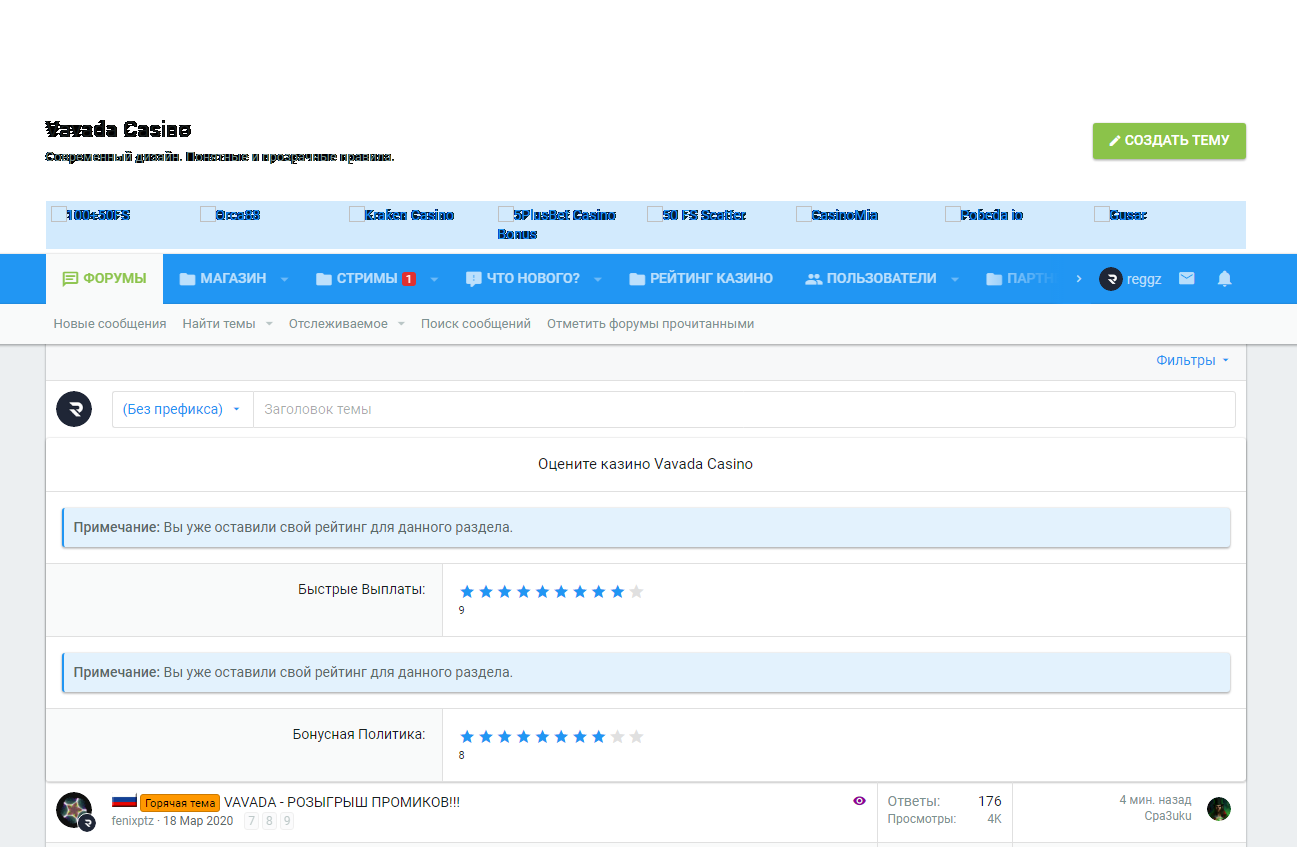Open the СТРИМЫ tab
Image resolution: width=1297 pixels, height=847 pixels.
(x=357, y=279)
